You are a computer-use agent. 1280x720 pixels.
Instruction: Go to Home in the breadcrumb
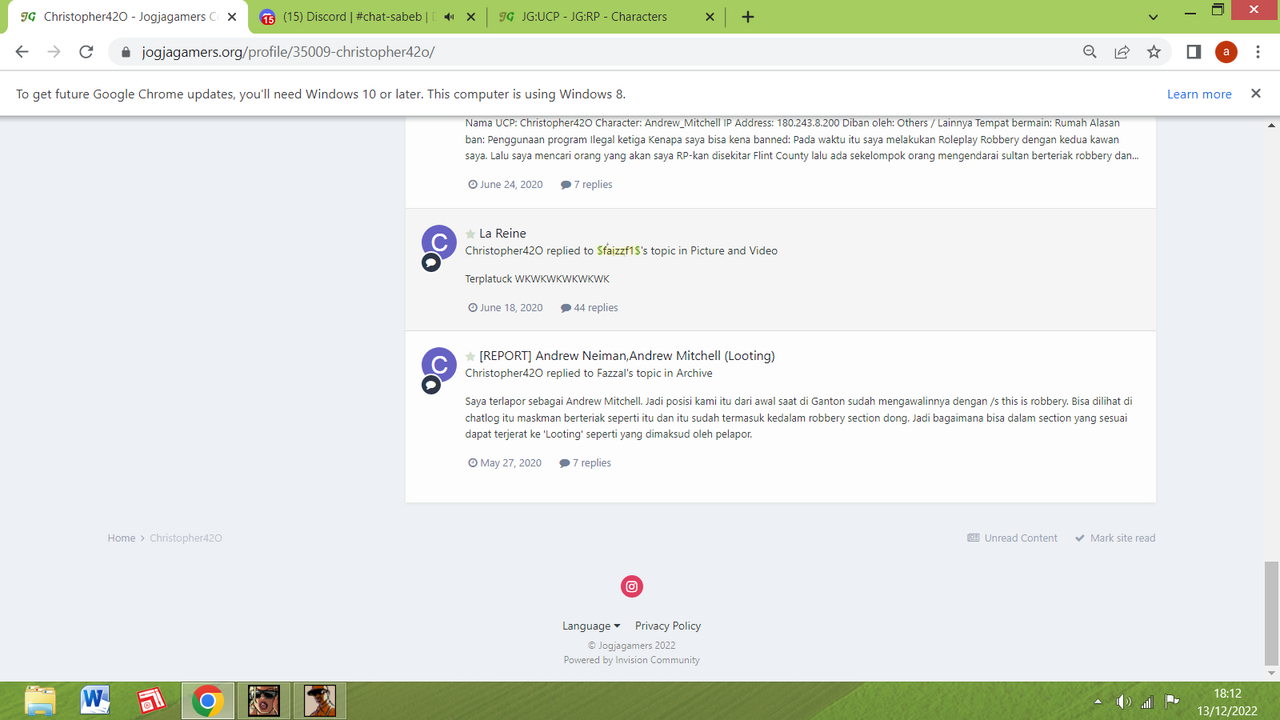click(121, 538)
